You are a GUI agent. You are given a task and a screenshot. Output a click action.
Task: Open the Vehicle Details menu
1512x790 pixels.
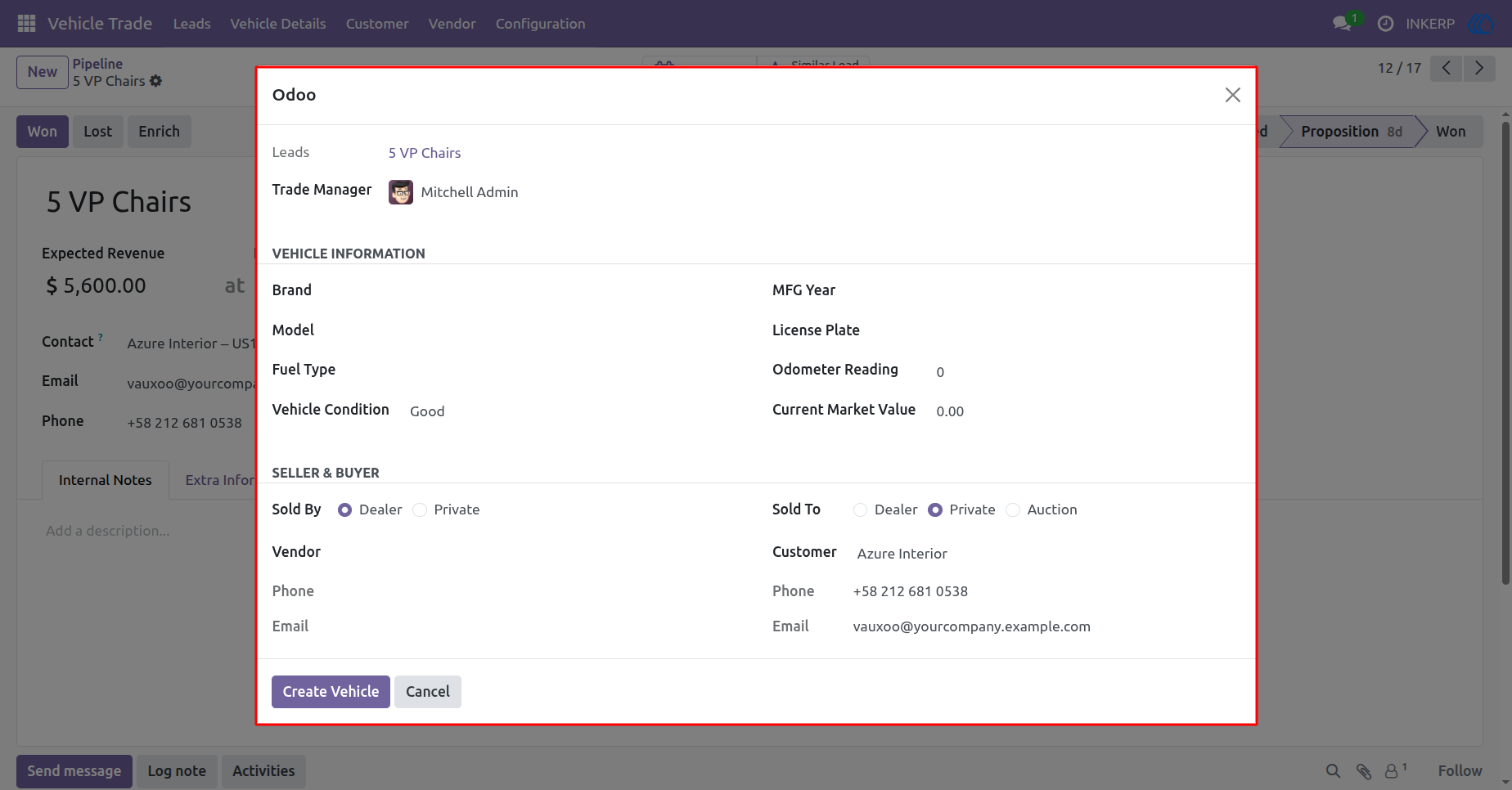click(x=278, y=24)
